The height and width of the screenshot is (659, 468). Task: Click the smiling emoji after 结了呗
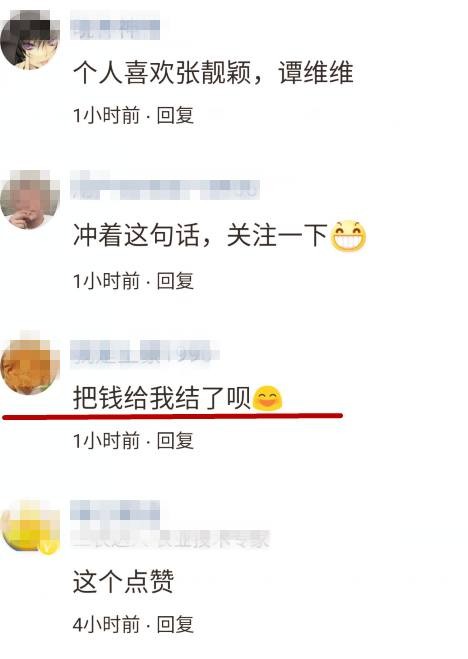pyautogui.click(x=267, y=398)
